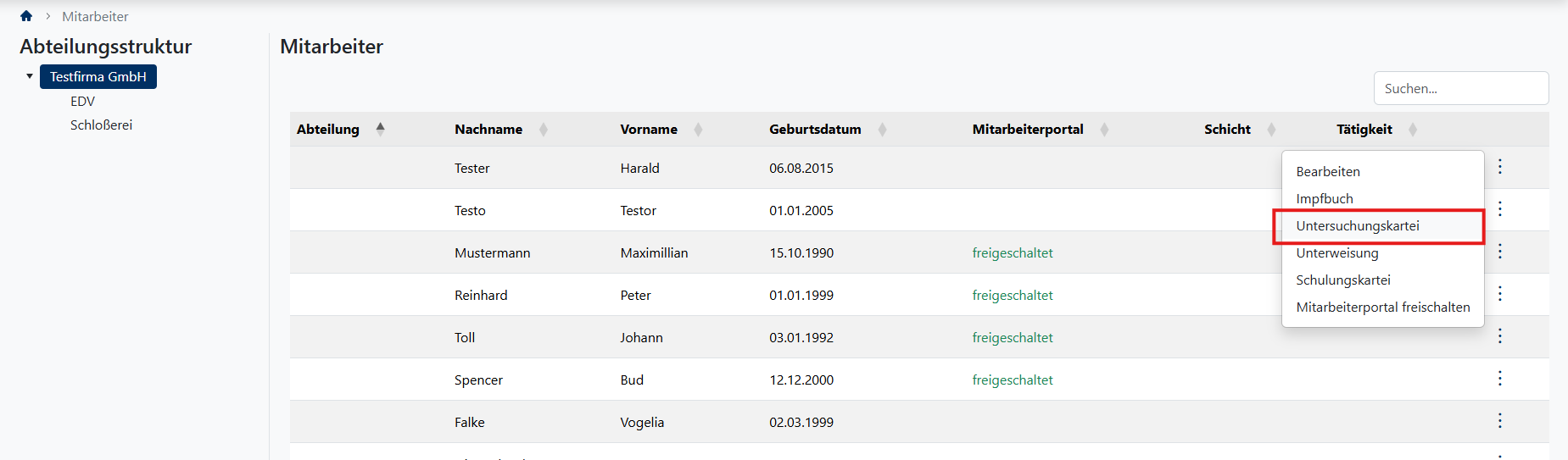Open actions menu for Bud Spencer
This screenshot has height=460, width=1568.
tap(1499, 379)
